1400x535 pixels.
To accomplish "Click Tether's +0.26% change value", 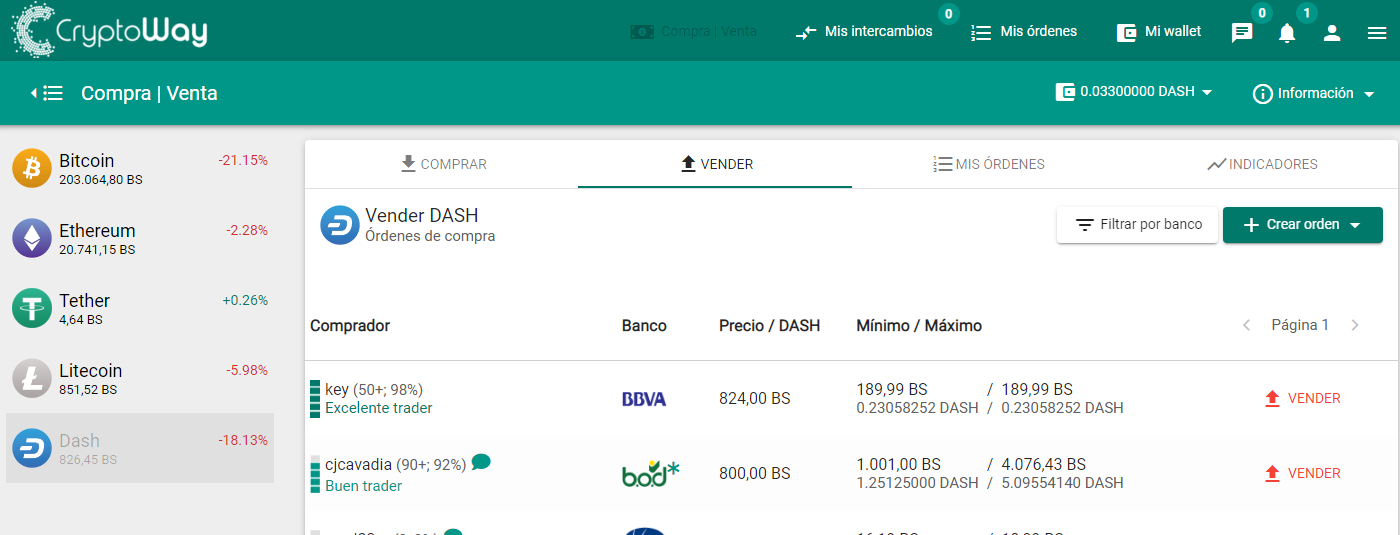I will [245, 300].
